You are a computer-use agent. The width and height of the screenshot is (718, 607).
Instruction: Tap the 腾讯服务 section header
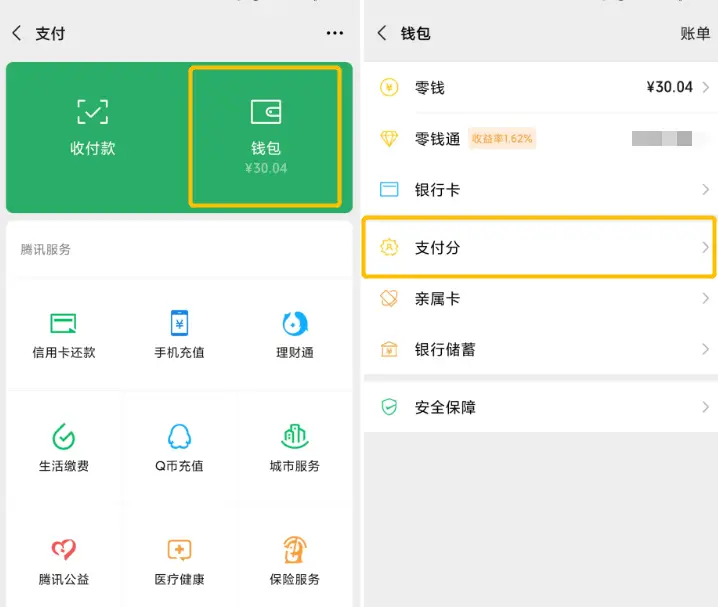click(x=45, y=249)
